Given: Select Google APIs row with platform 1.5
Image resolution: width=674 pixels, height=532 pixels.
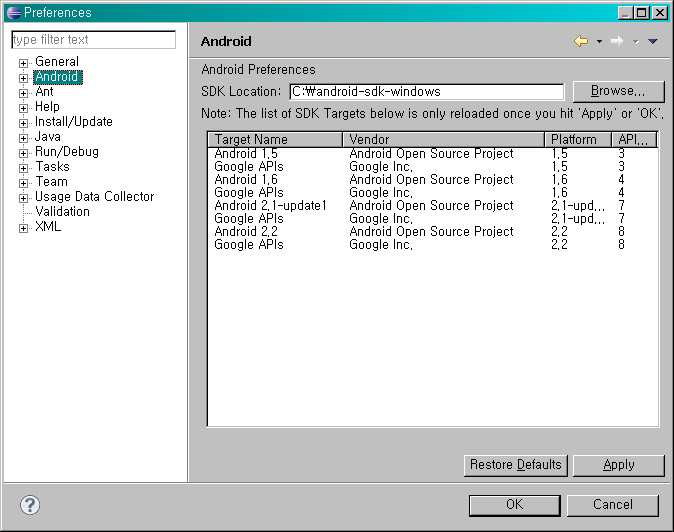Looking at the screenshot, I should click(x=433, y=167).
